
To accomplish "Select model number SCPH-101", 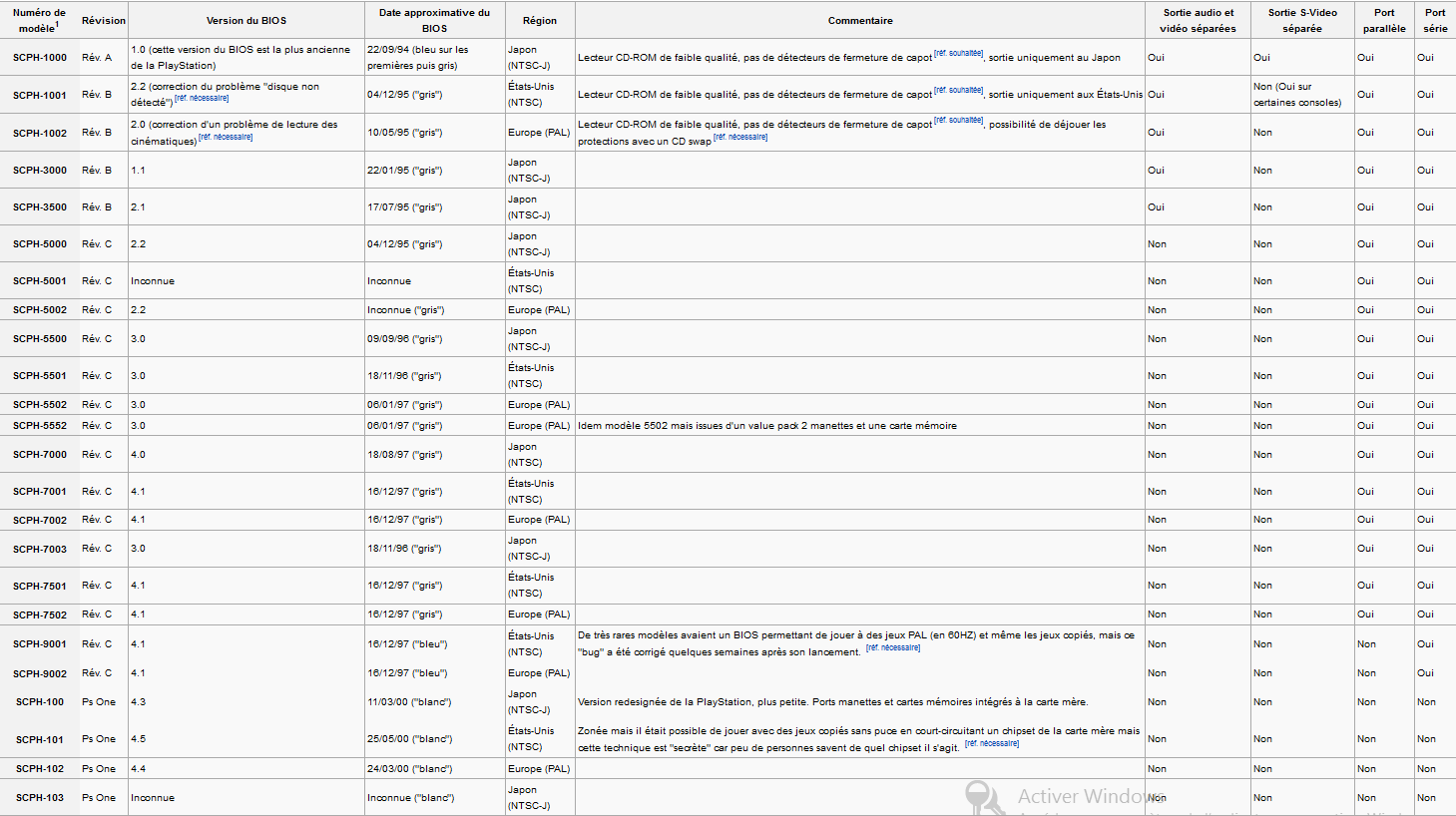I will [40, 740].
